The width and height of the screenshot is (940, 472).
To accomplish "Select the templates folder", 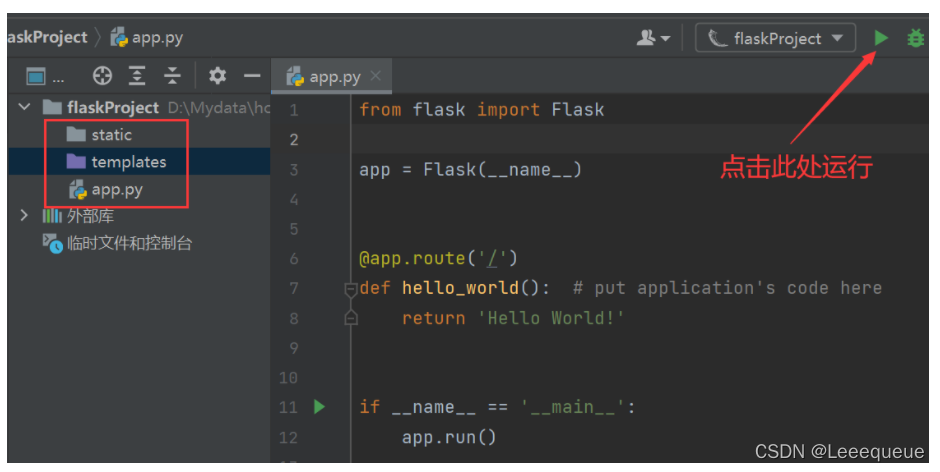I will pos(116,162).
